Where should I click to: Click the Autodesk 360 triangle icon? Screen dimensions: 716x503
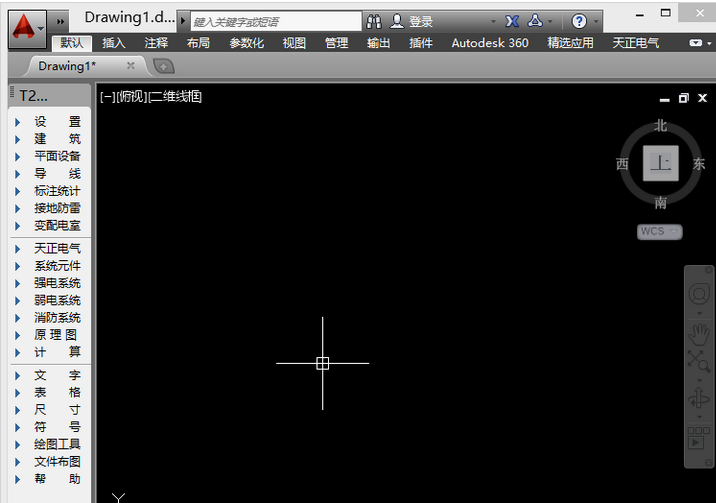(x=535, y=21)
